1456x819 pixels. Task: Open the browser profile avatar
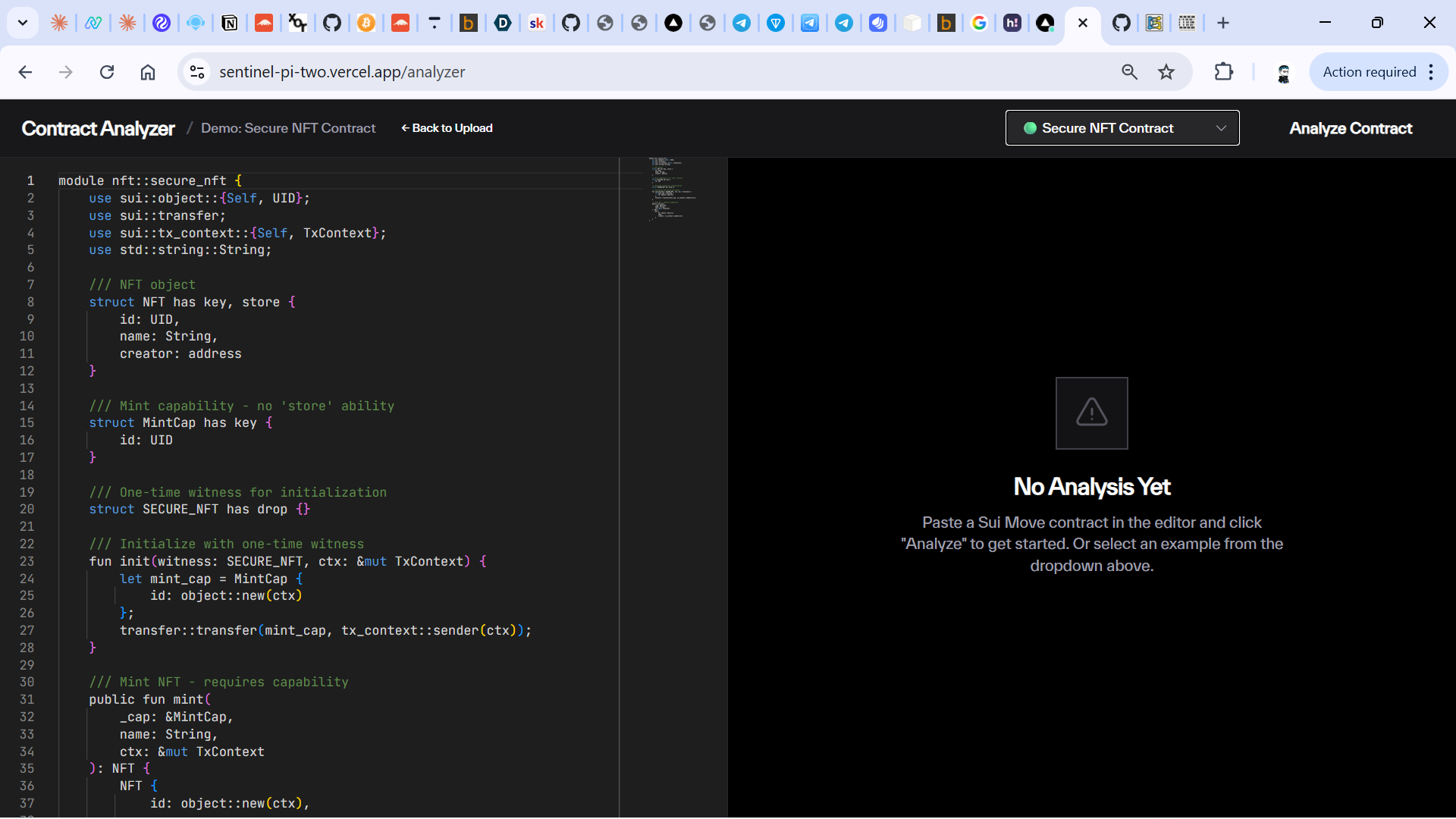(1283, 72)
